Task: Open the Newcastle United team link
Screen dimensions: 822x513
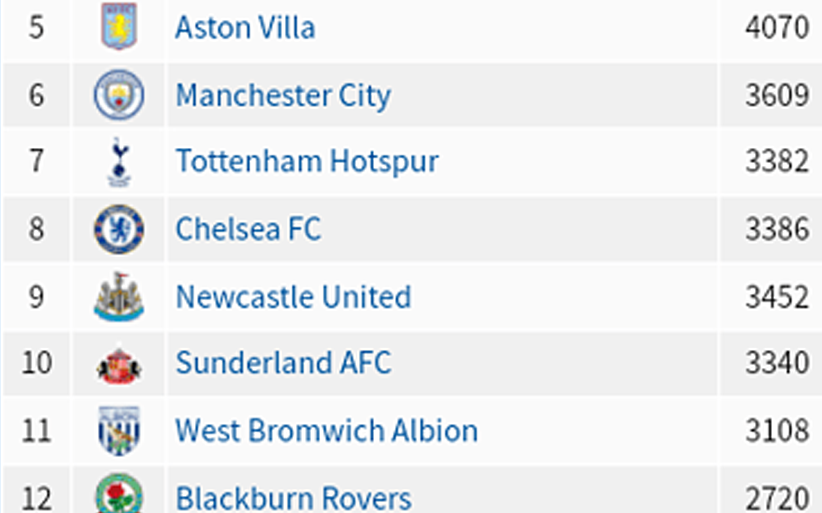Action: click(293, 297)
